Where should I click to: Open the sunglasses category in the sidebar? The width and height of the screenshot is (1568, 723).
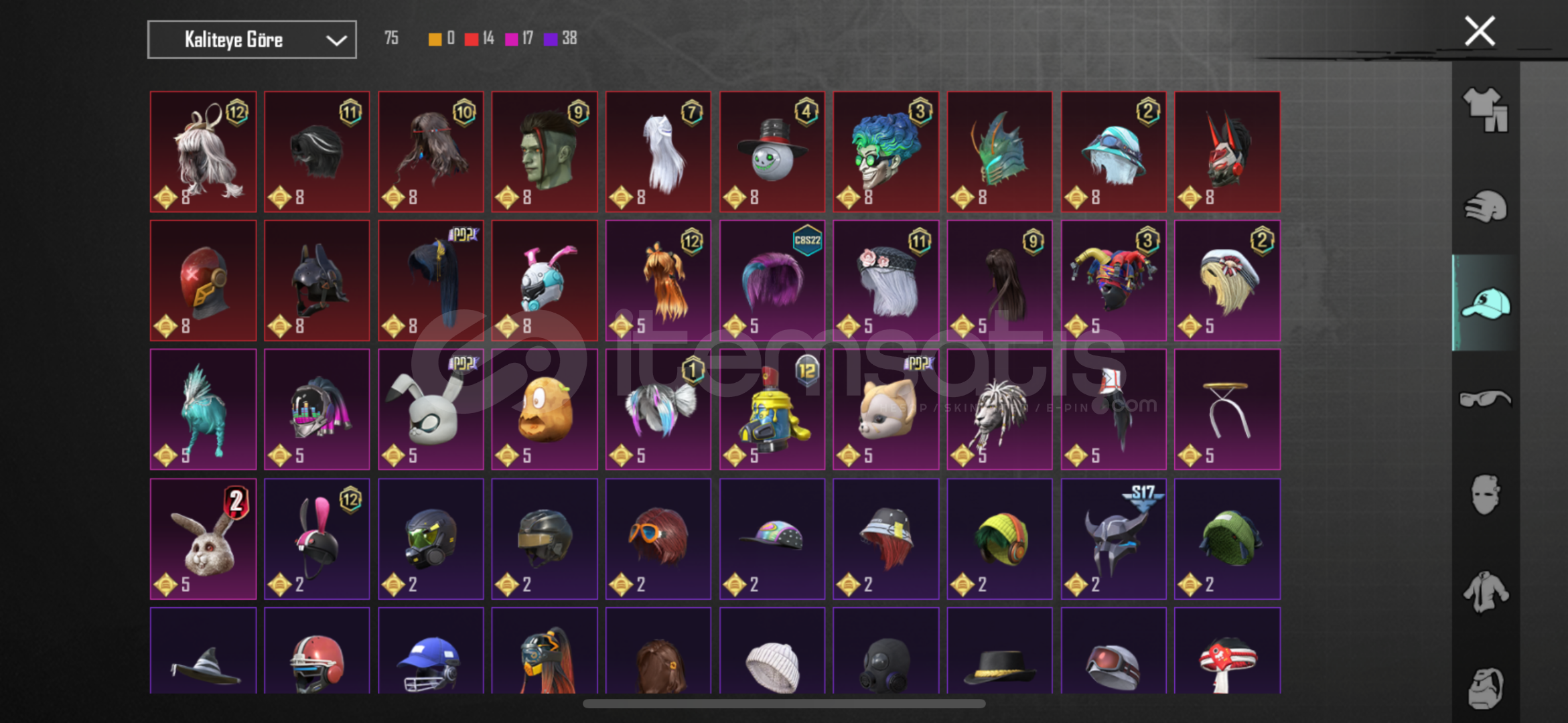point(1486,399)
